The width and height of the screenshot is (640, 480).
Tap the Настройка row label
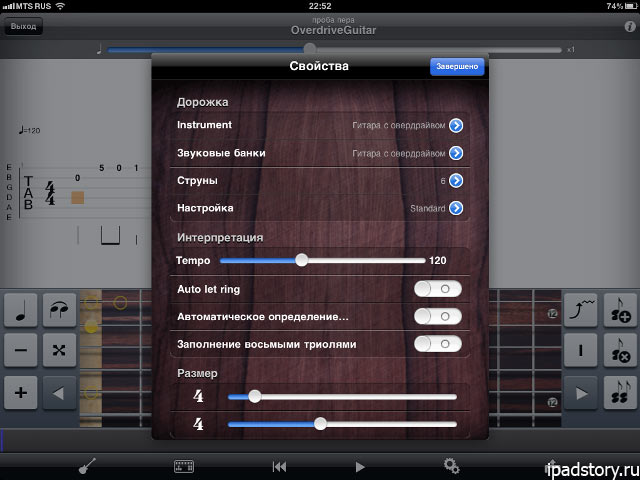(205, 208)
